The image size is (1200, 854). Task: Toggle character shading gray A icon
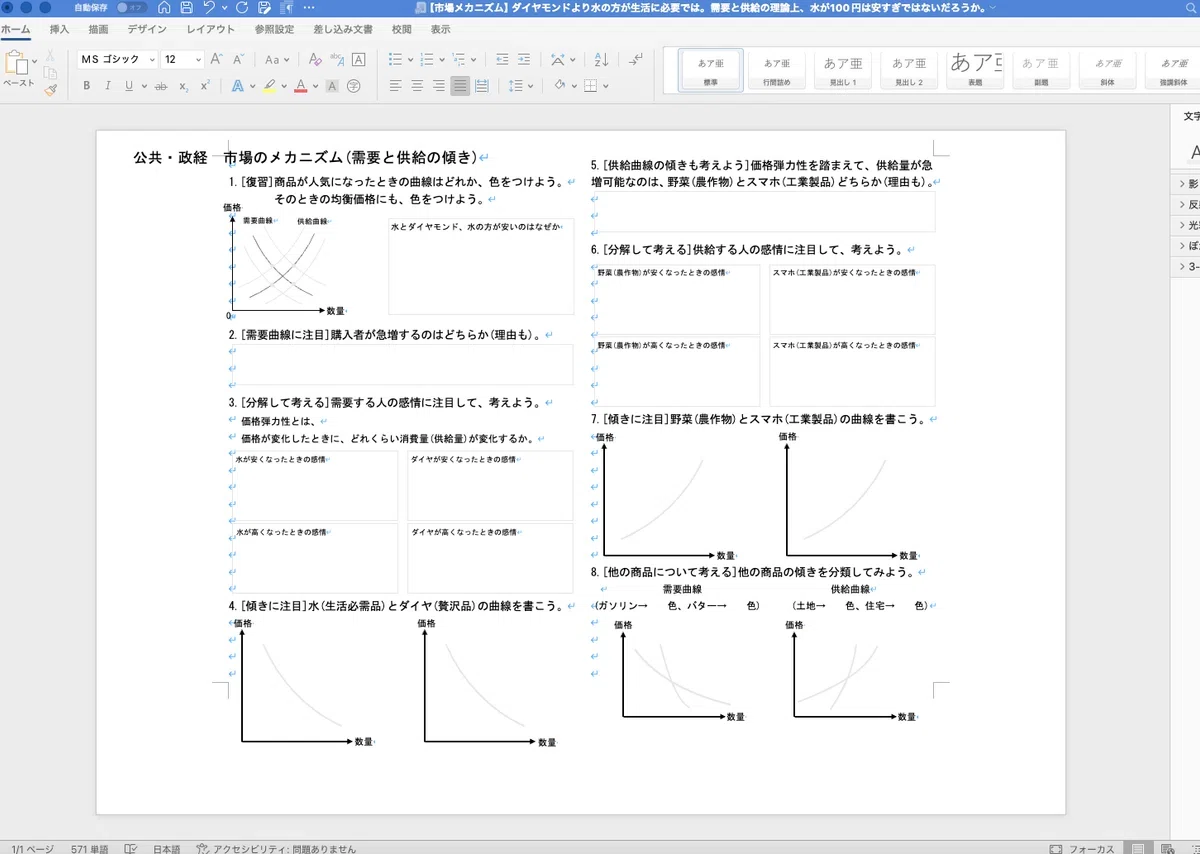pyautogui.click(x=332, y=86)
